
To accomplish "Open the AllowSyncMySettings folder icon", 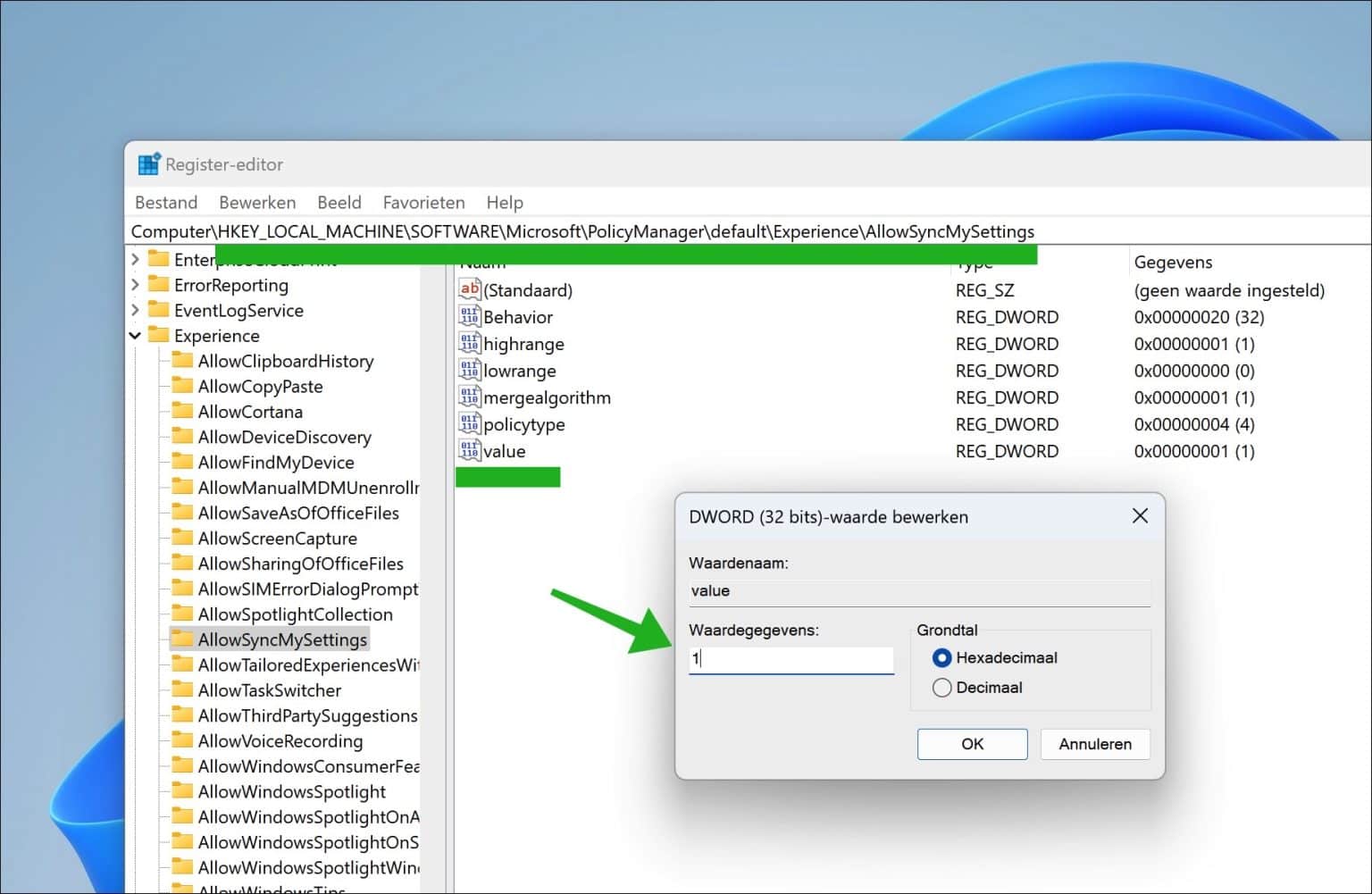I will click(x=181, y=639).
